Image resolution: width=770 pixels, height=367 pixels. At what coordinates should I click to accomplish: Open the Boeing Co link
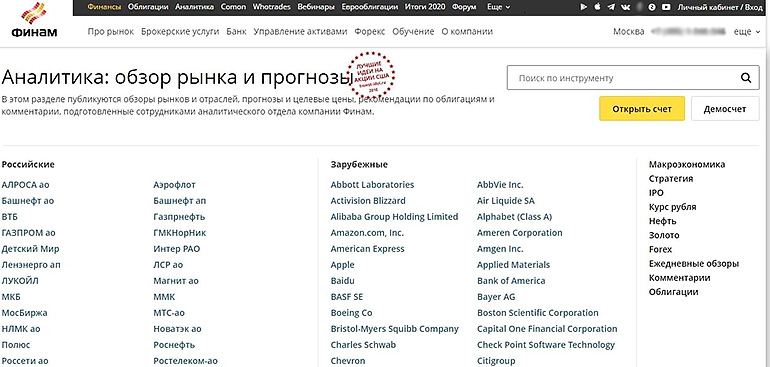pos(352,313)
